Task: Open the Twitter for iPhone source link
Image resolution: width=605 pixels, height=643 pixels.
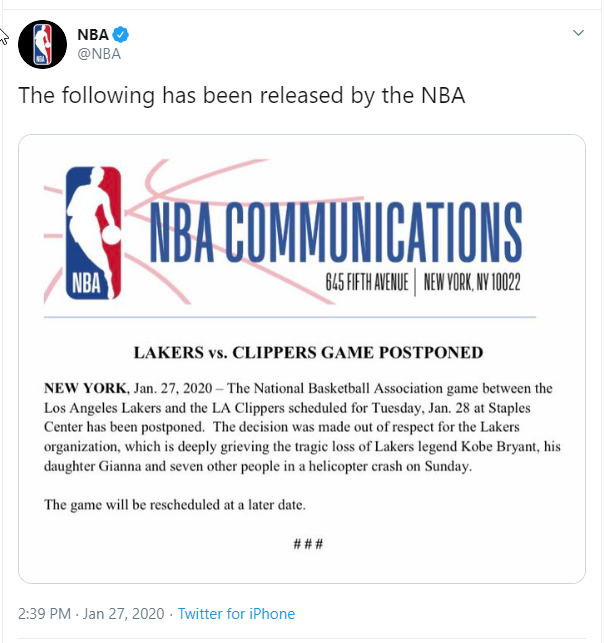Action: (x=237, y=614)
